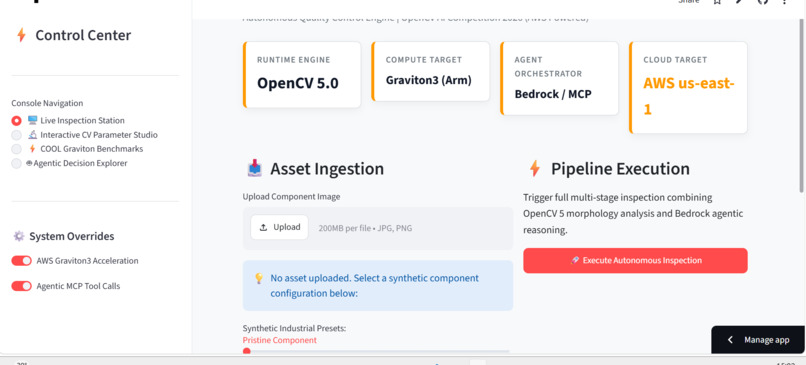806x365 pixels.
Task: Click the monitor icon for Live Inspection Station
Action: click(32, 120)
